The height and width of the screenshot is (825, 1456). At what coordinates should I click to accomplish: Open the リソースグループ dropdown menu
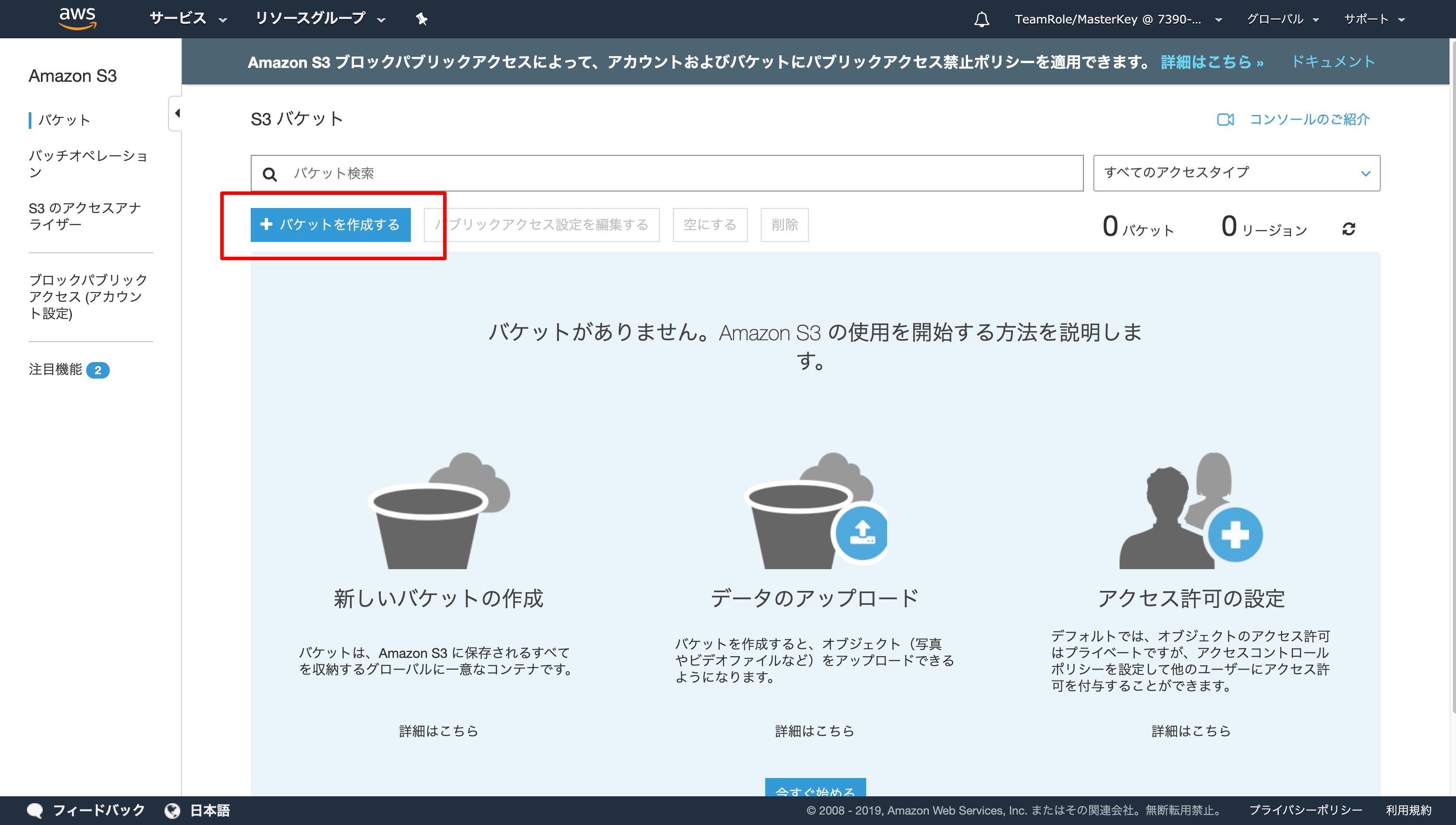click(320, 19)
